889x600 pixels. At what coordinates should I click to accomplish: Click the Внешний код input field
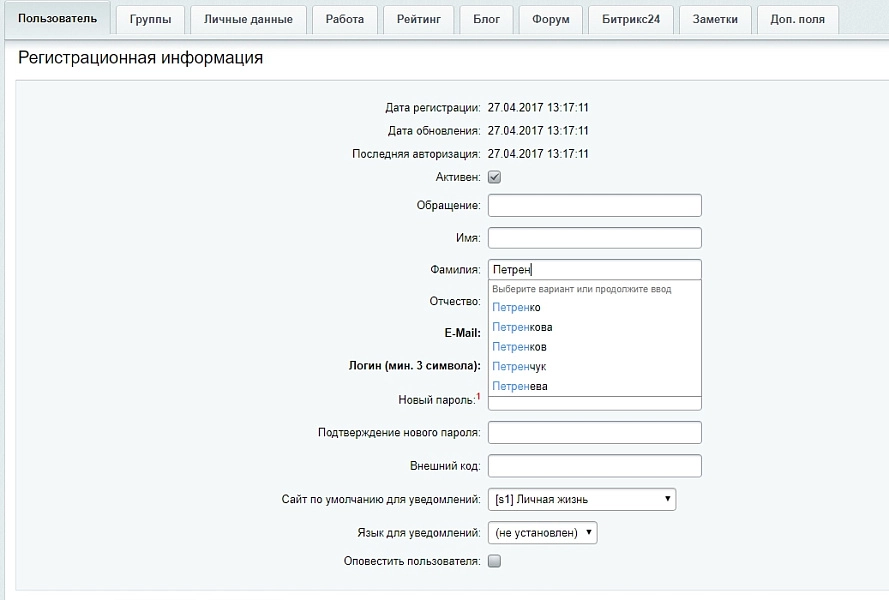(x=595, y=466)
